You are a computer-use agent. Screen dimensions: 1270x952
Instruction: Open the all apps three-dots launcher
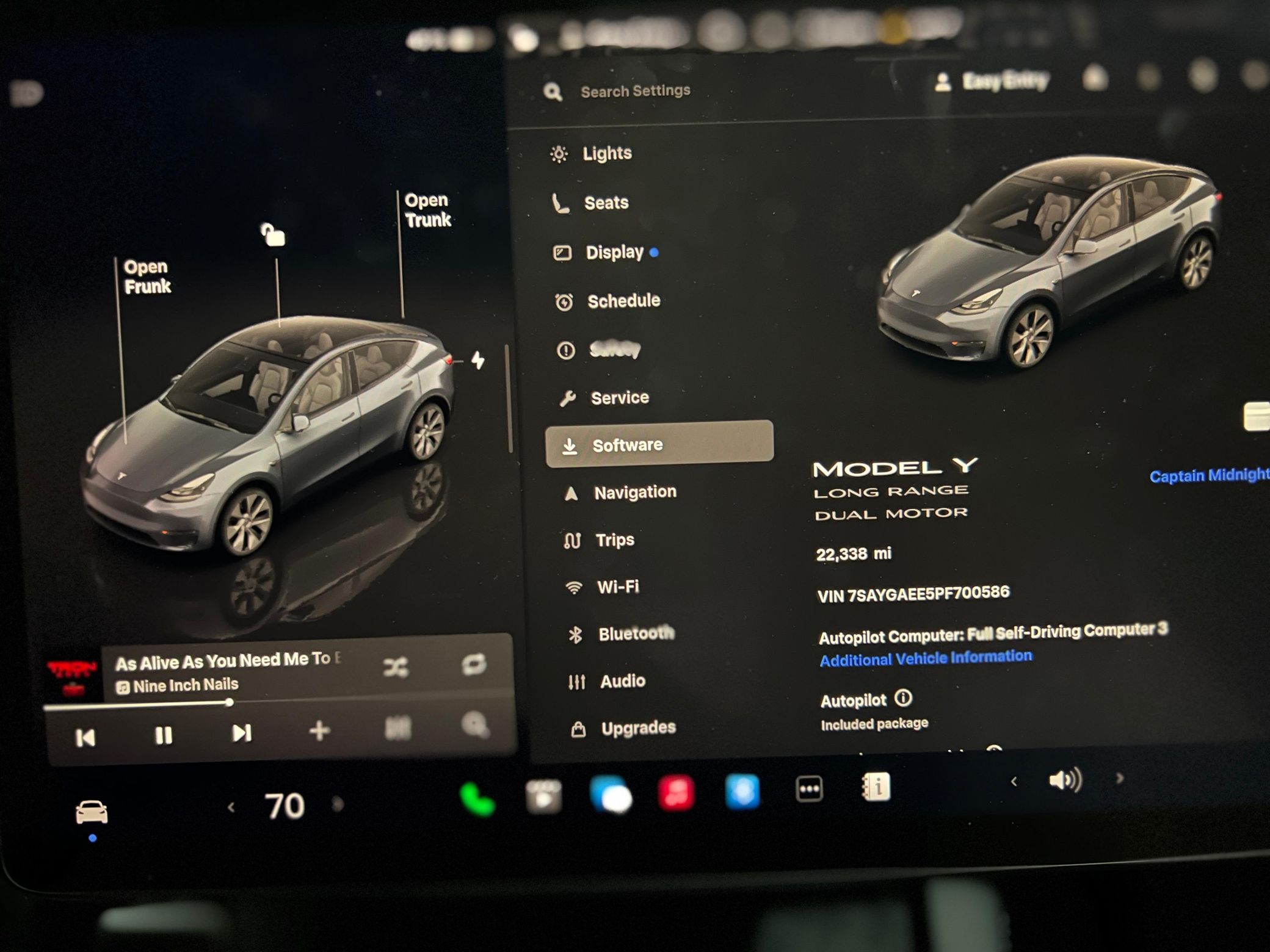coord(809,789)
